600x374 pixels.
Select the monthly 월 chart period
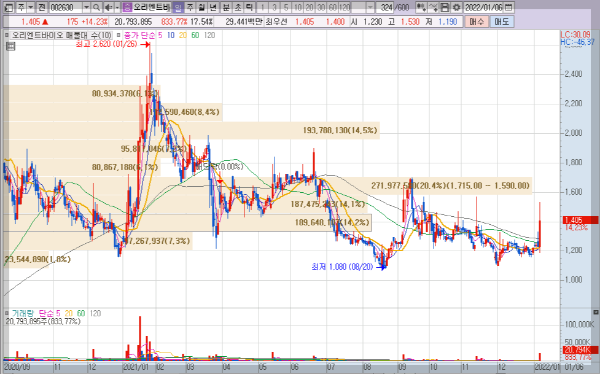coord(201,7)
